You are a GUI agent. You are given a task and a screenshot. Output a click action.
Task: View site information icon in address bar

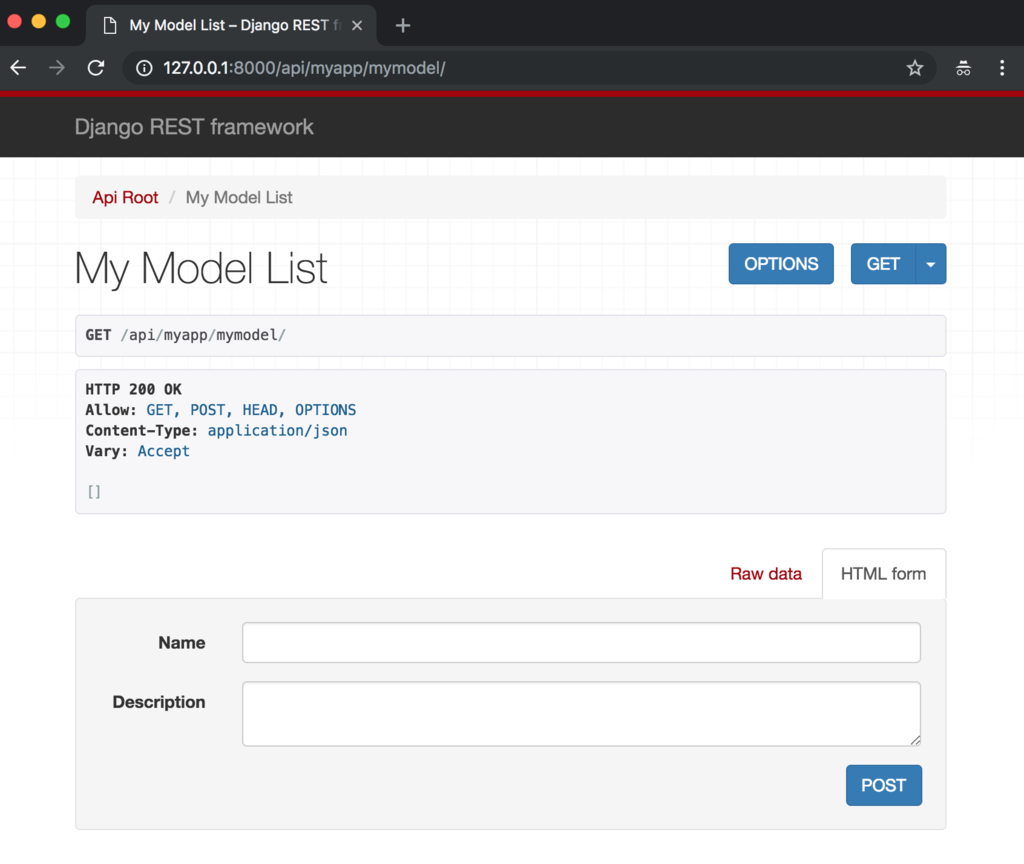pyautogui.click(x=144, y=68)
